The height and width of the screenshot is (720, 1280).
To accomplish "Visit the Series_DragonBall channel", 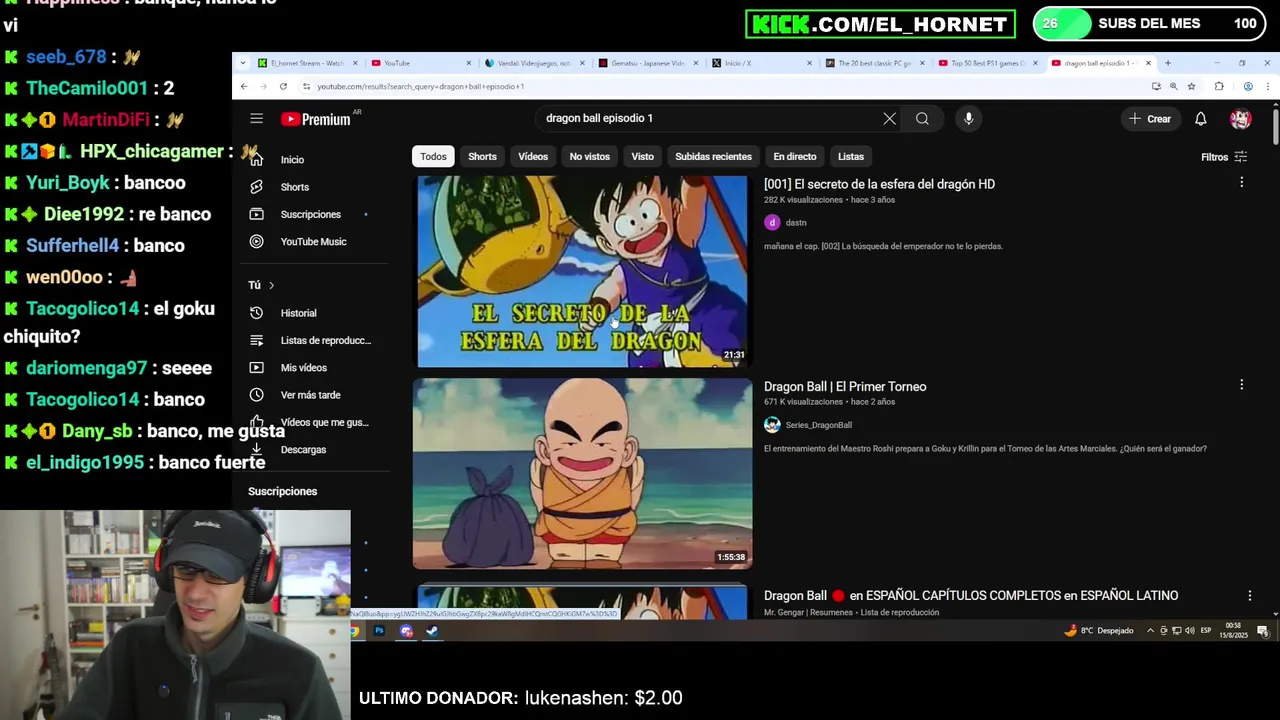I will click(x=818, y=425).
